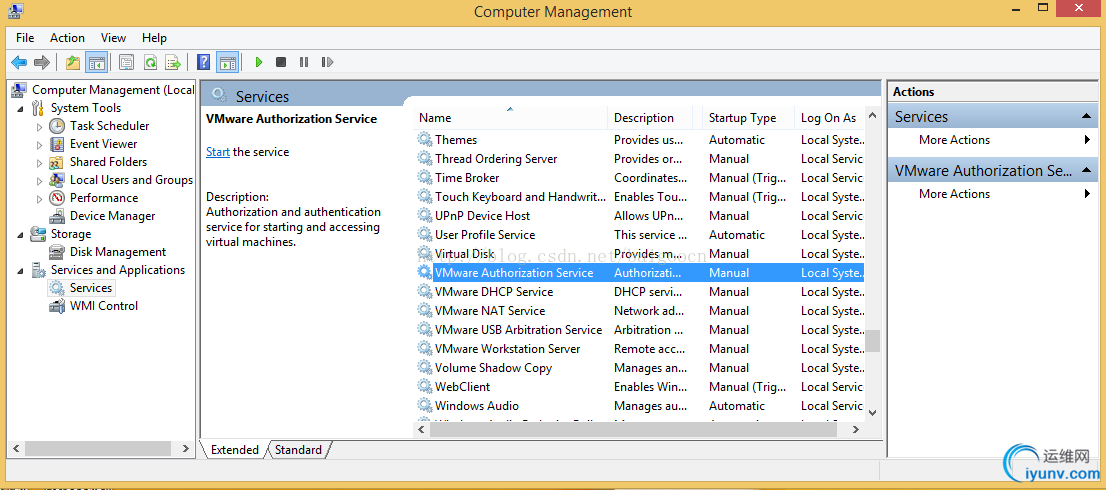Open Help with the question mark icon

[x=204, y=62]
